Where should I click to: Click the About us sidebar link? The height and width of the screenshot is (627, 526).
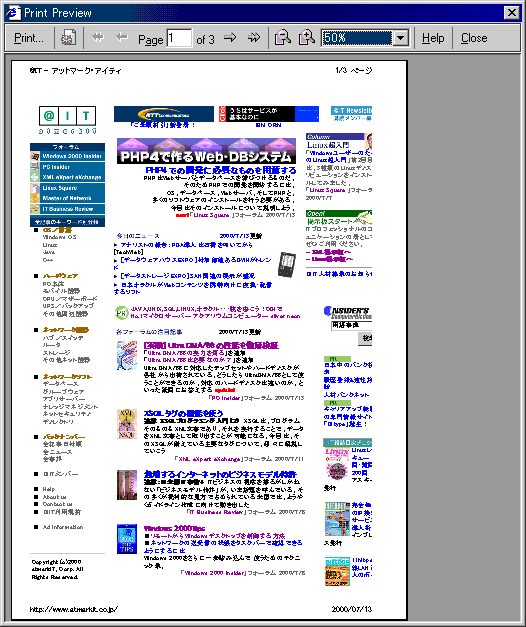click(x=55, y=497)
